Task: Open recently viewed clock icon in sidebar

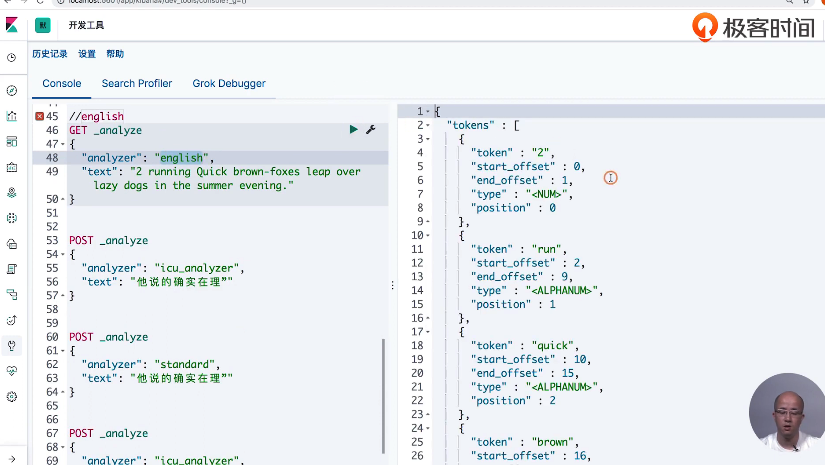Action: 12,57
